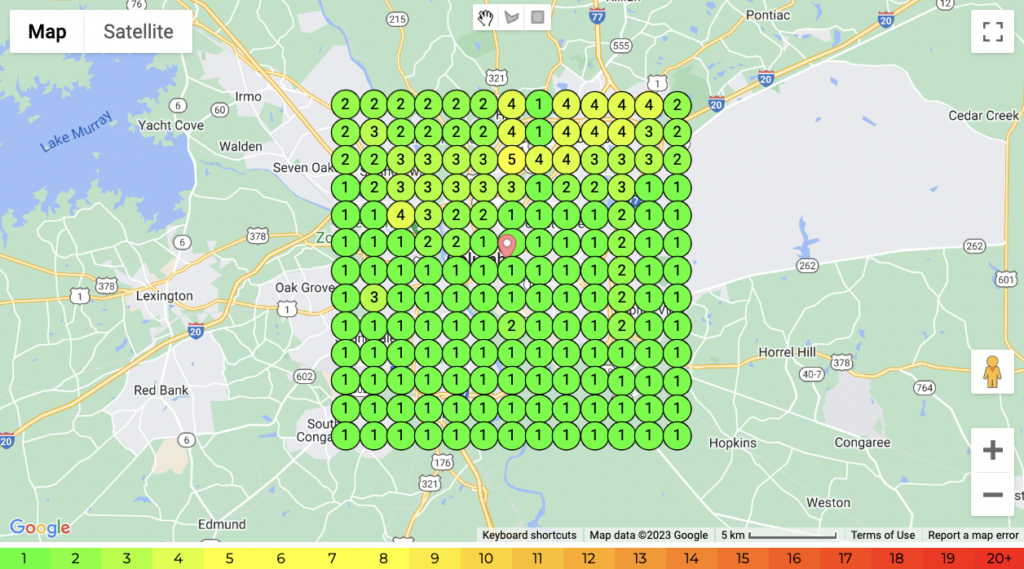Click the green 1 legend swatch
1024x569 pixels.
[25, 558]
